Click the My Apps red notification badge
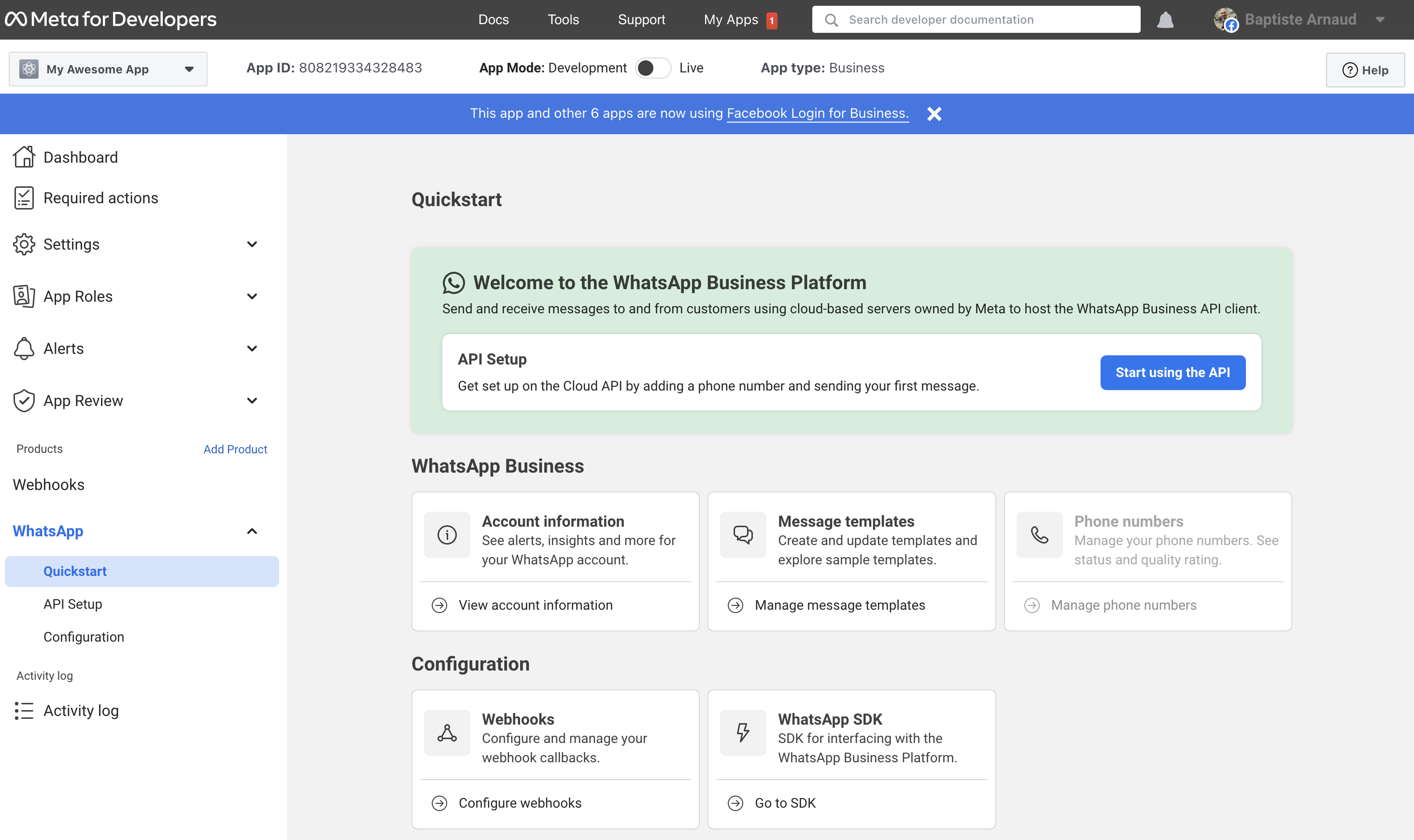The width and height of the screenshot is (1414, 840). coord(772,20)
